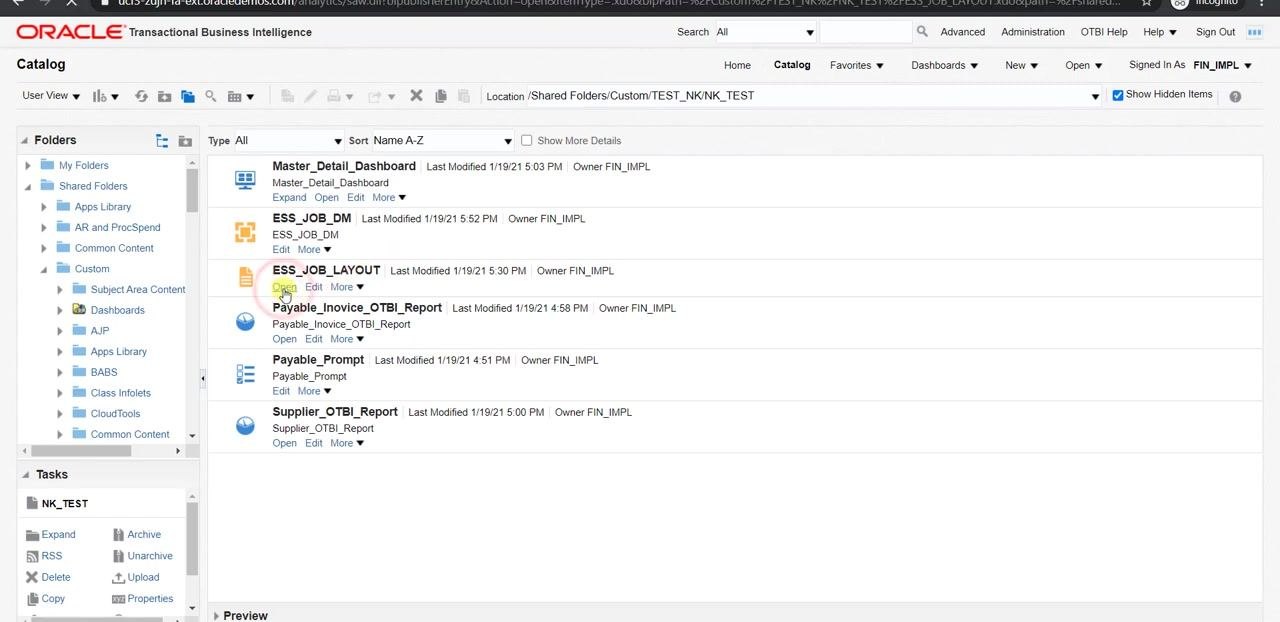Click Edit link for ESS_JOB_DM
Screen dimensions: 1280x622
pos(281,250)
